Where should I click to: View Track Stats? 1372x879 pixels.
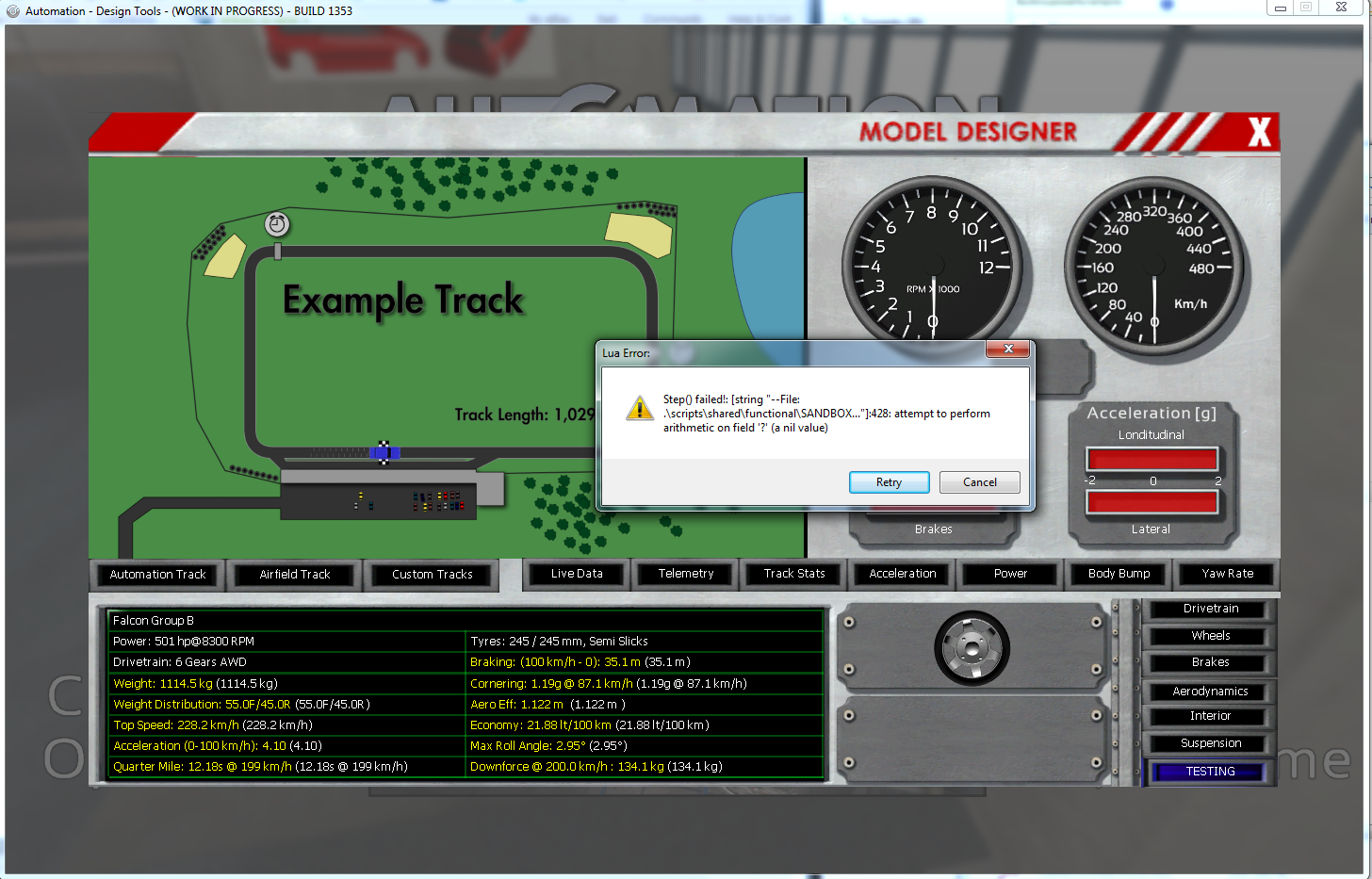click(794, 574)
